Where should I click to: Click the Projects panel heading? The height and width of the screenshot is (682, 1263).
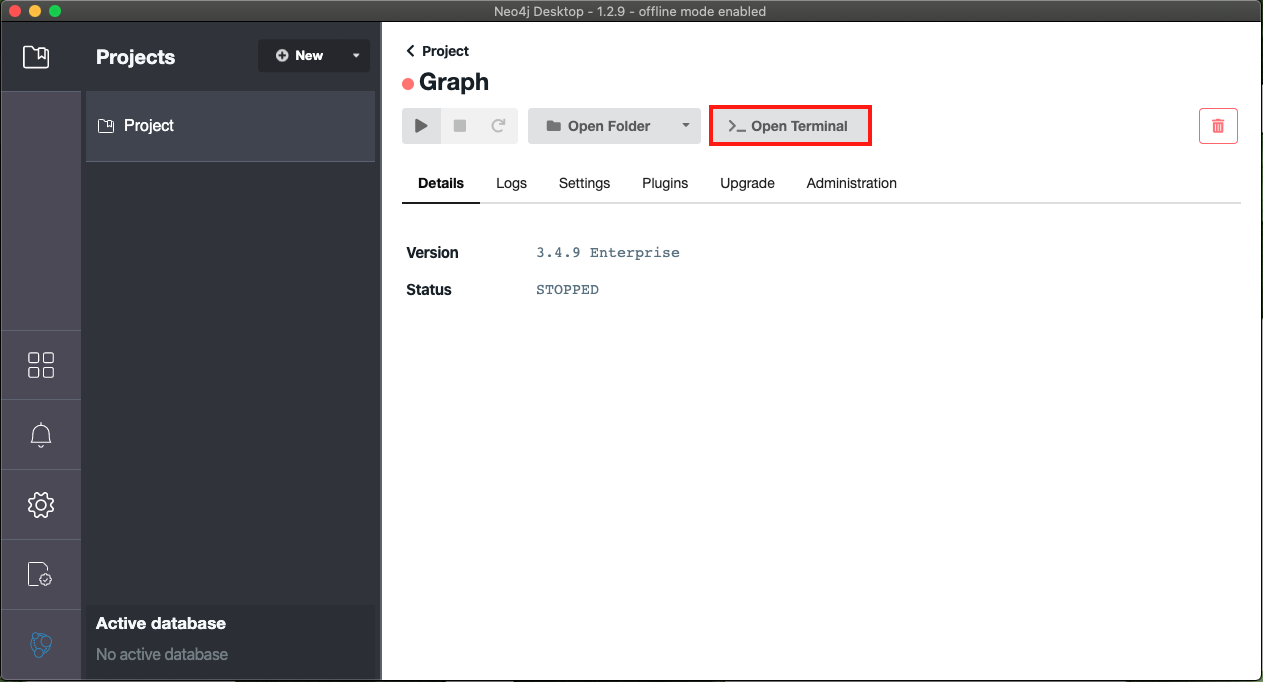tap(135, 57)
